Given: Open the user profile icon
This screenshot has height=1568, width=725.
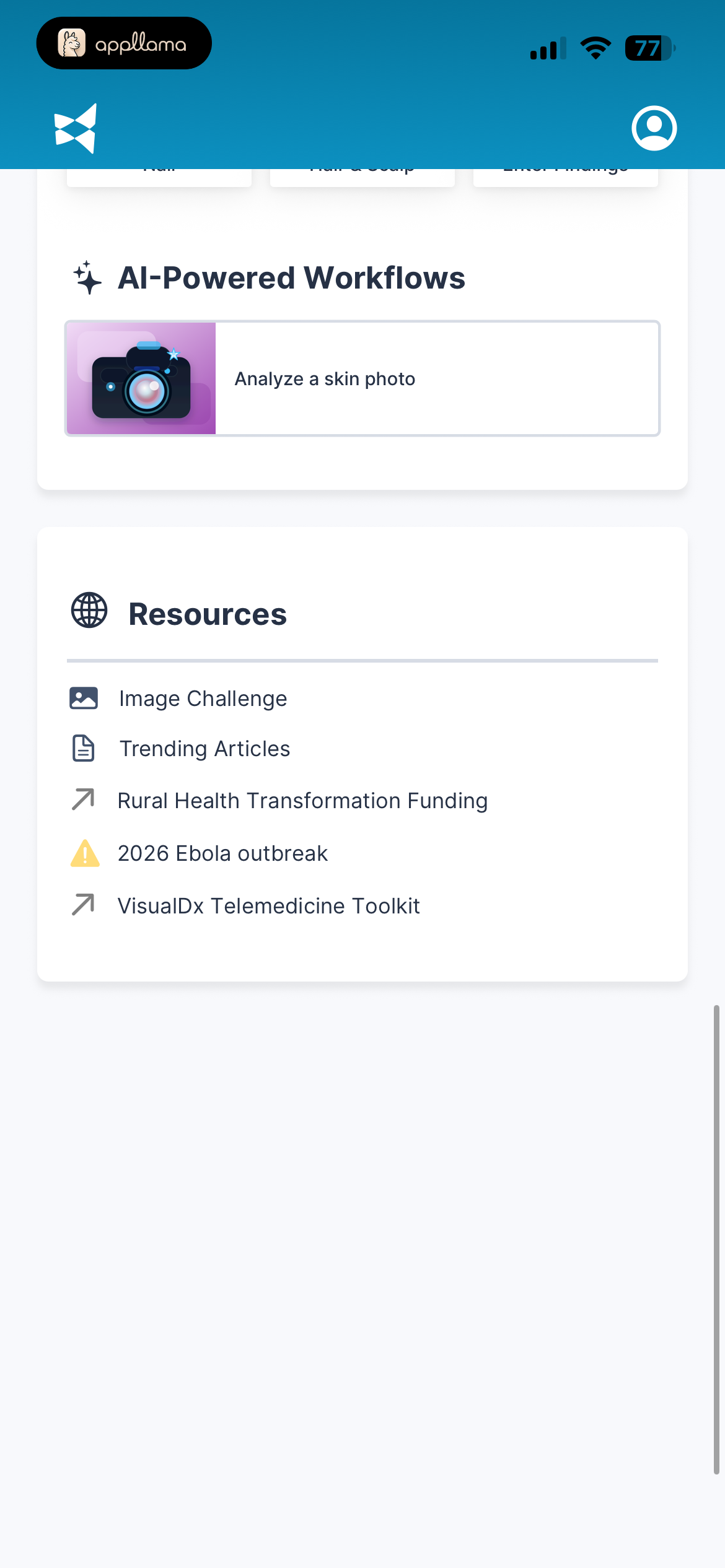Looking at the screenshot, I should tap(654, 128).
